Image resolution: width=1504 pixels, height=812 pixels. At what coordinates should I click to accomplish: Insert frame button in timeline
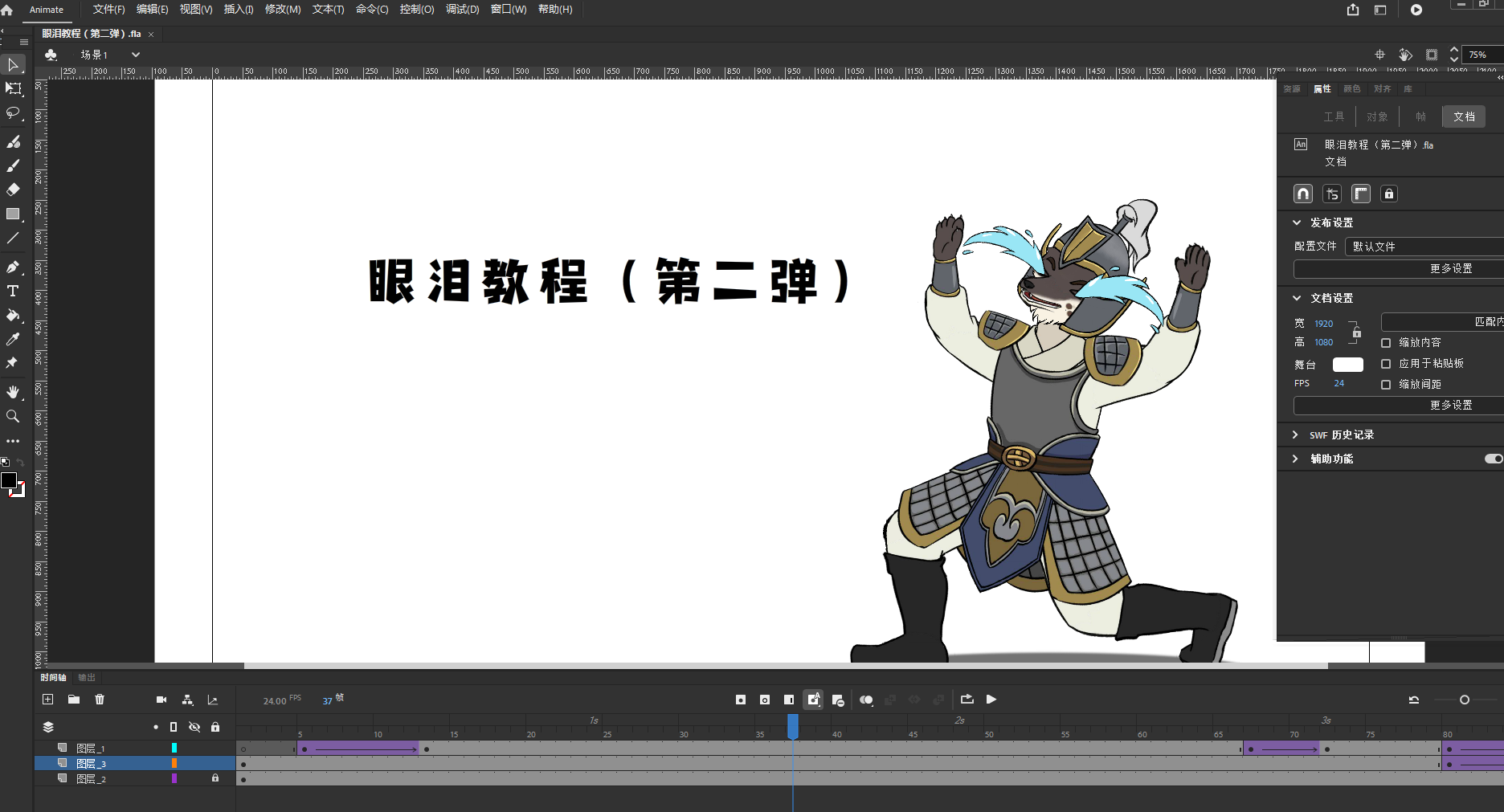pyautogui.click(x=789, y=700)
